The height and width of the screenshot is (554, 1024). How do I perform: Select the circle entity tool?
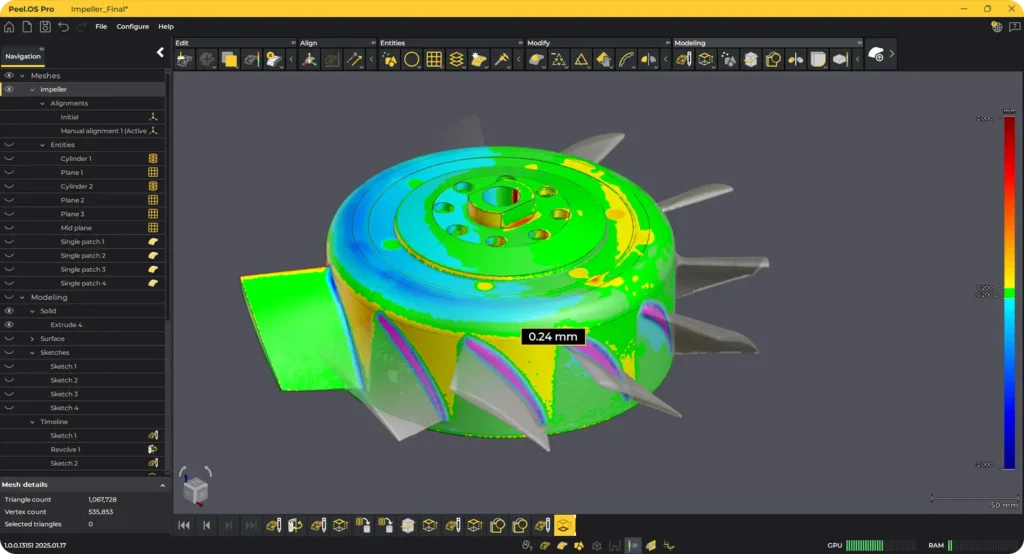click(412, 60)
